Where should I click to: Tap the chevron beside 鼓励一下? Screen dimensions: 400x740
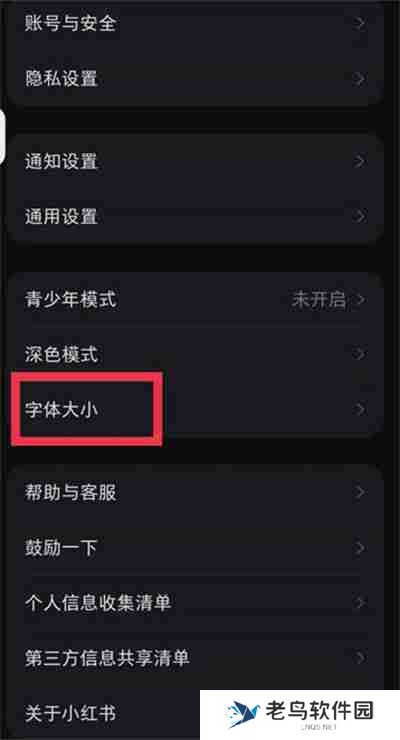click(x=360, y=547)
